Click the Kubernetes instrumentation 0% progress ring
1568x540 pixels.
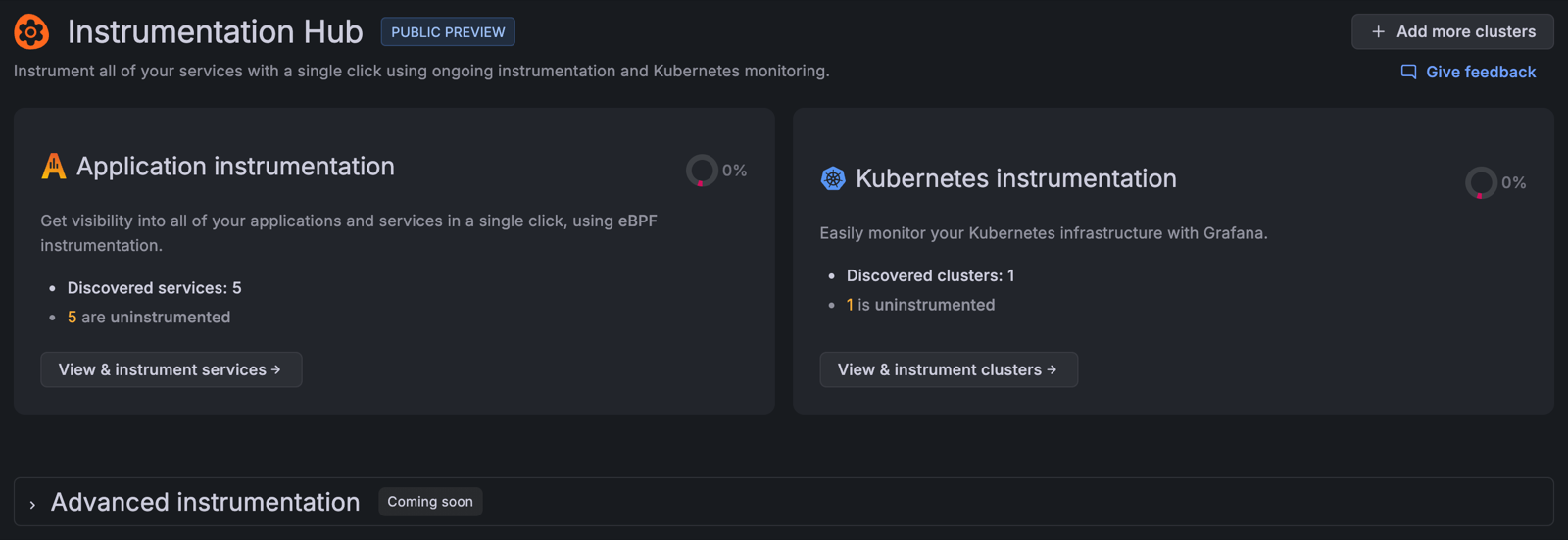point(1481,182)
